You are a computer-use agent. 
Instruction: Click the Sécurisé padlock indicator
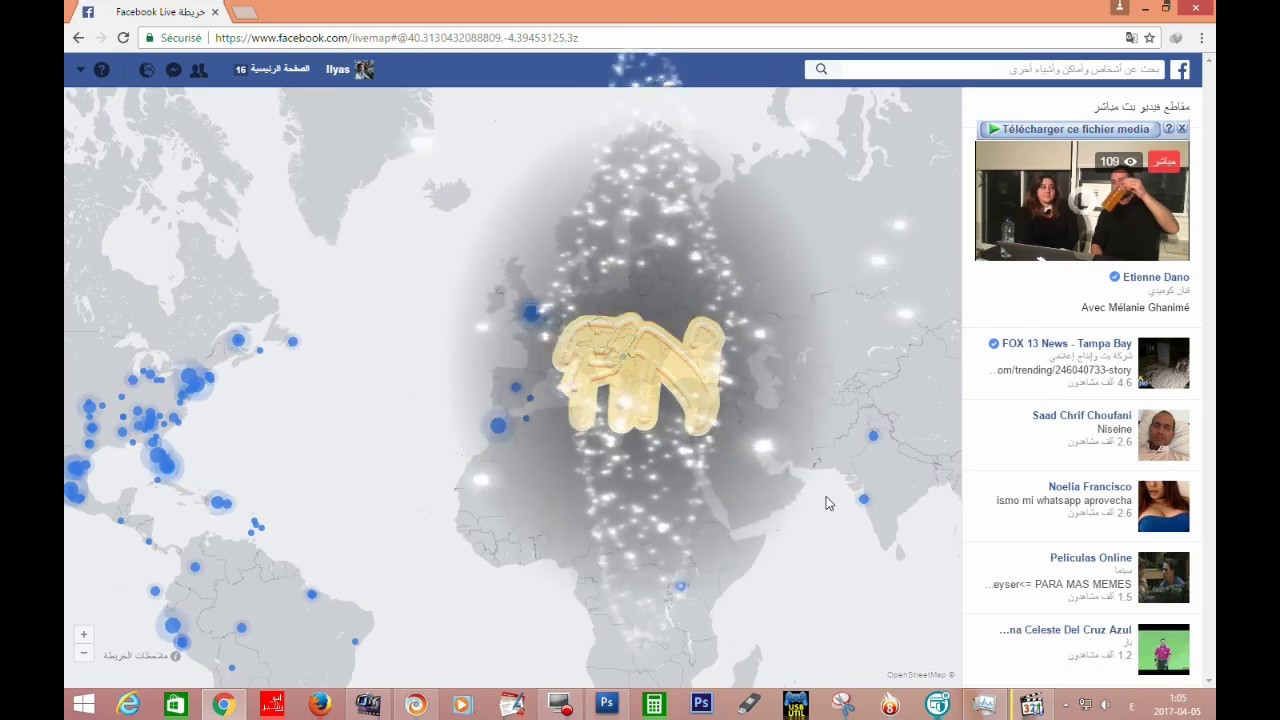tap(173, 38)
